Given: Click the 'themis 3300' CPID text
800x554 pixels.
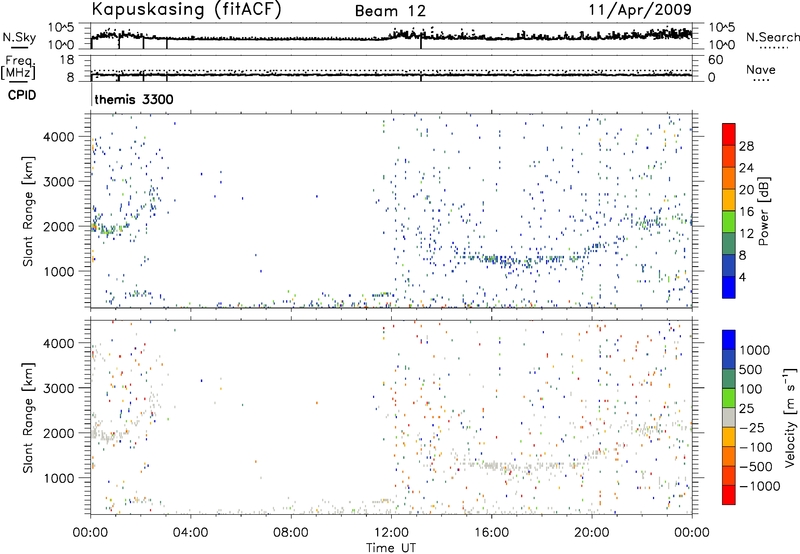Looking at the screenshot, I should [x=134, y=99].
